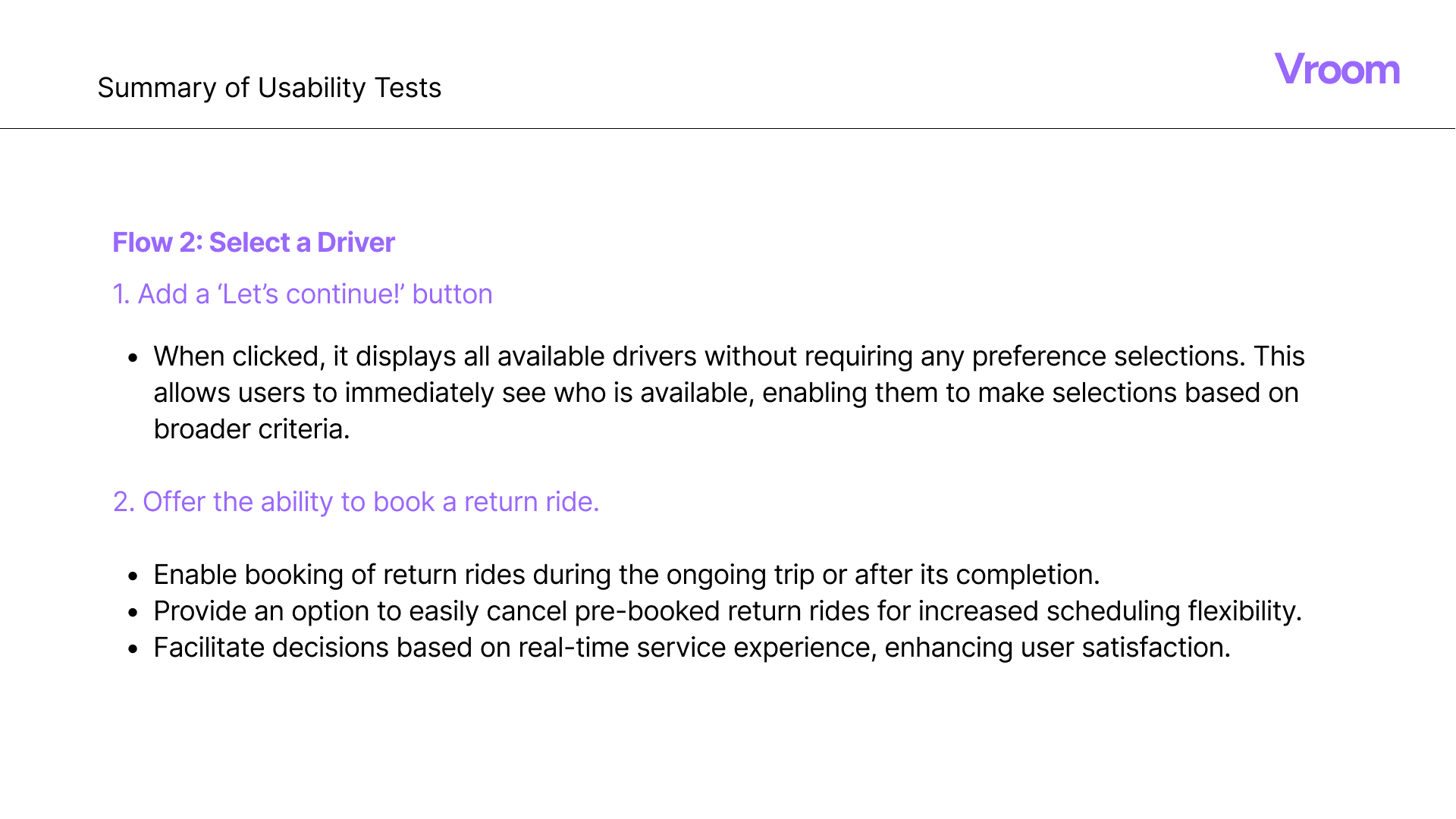Viewport: 1456px width, 819px height.
Task: Click the bullet dot before "Provide an option"
Action: [x=133, y=612]
